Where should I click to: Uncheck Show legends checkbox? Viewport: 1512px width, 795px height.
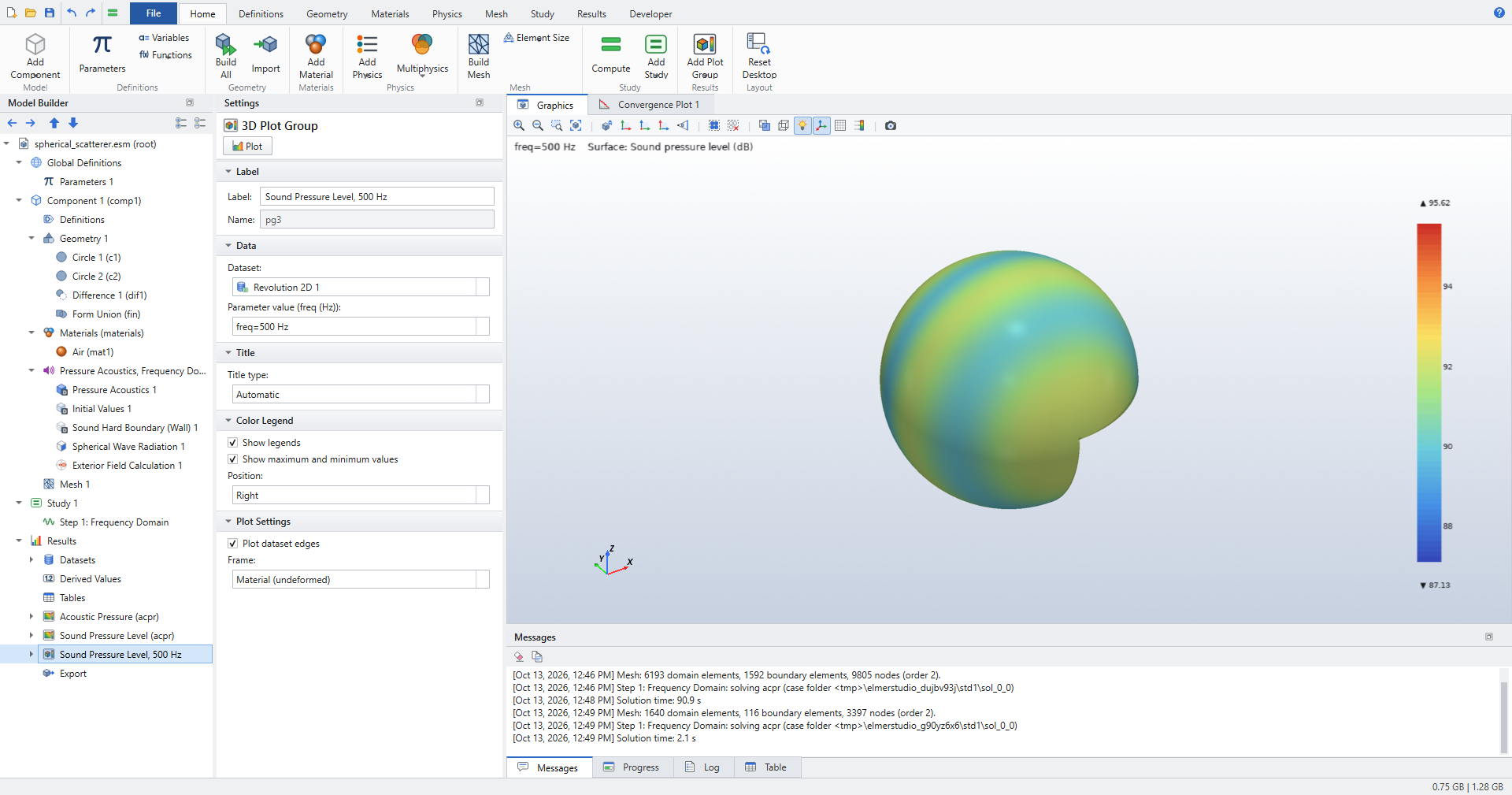pos(233,443)
